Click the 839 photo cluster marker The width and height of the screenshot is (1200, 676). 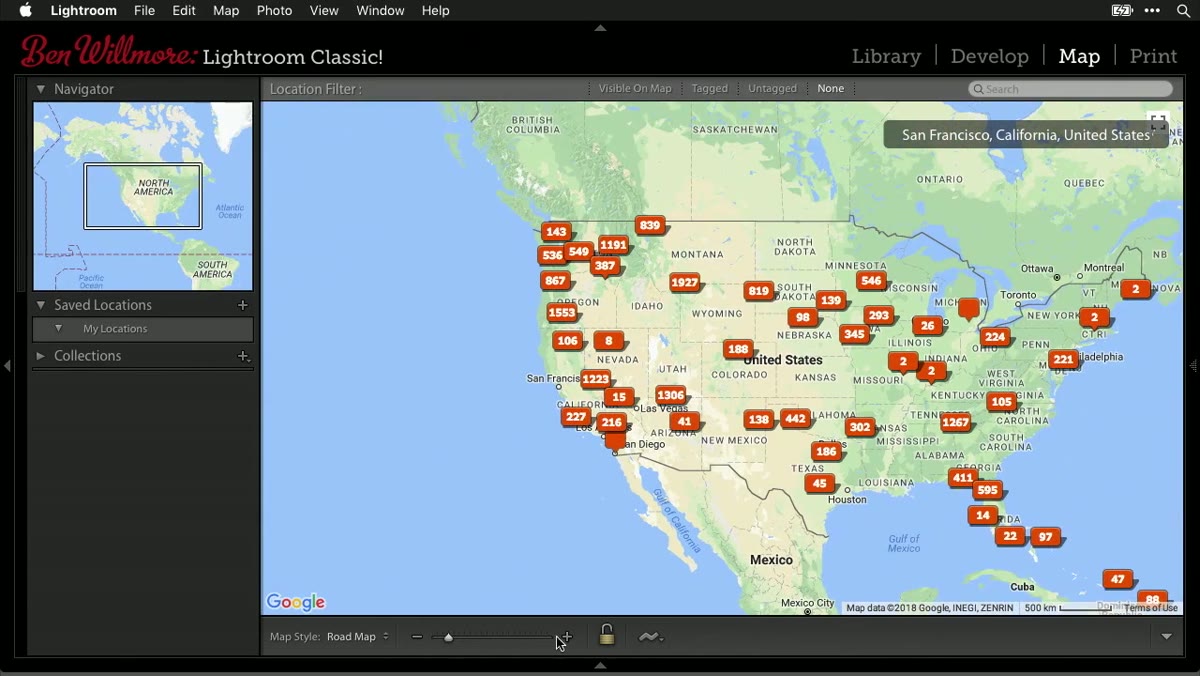pos(650,226)
